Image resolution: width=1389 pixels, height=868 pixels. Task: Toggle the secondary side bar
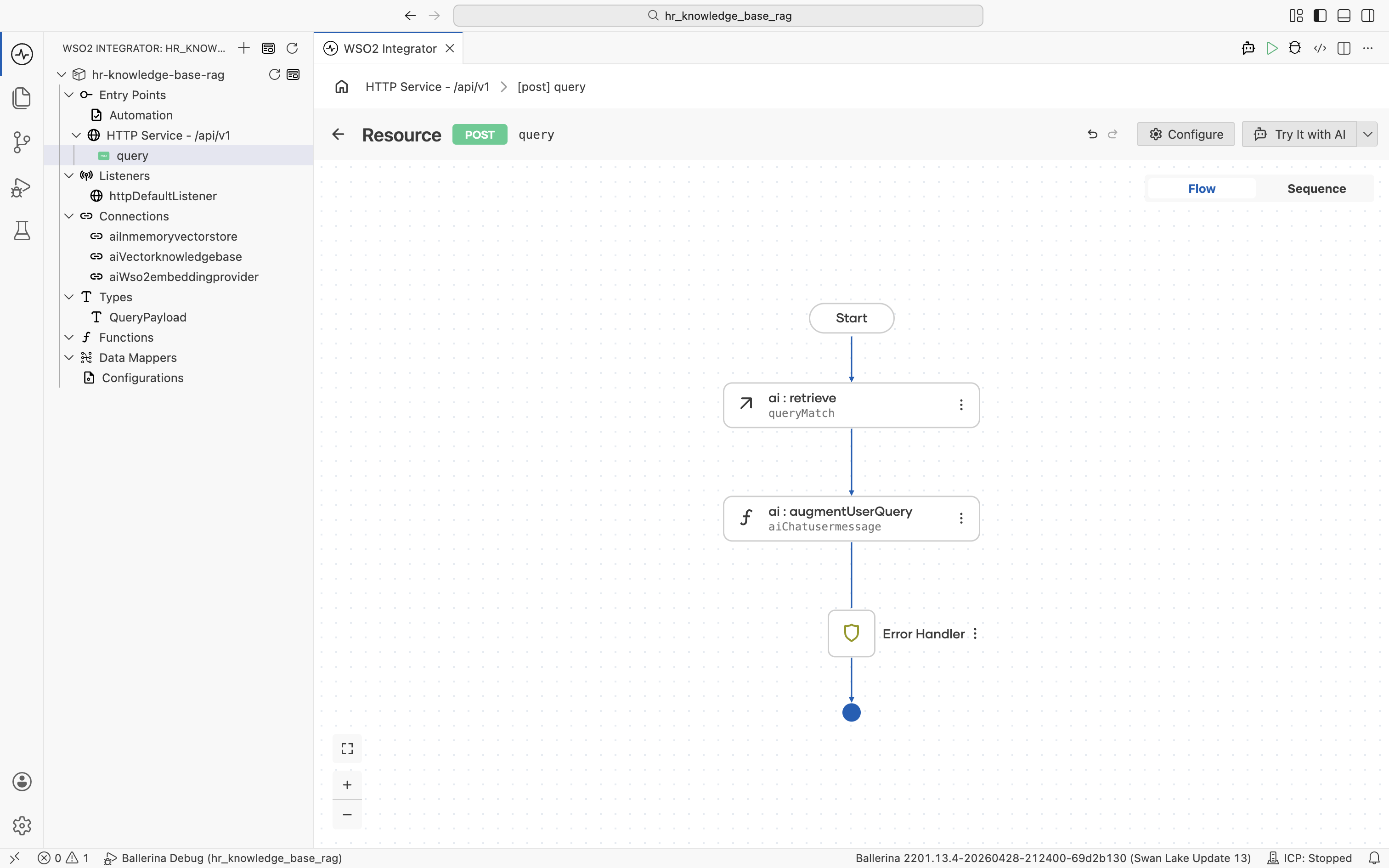coord(1368,16)
